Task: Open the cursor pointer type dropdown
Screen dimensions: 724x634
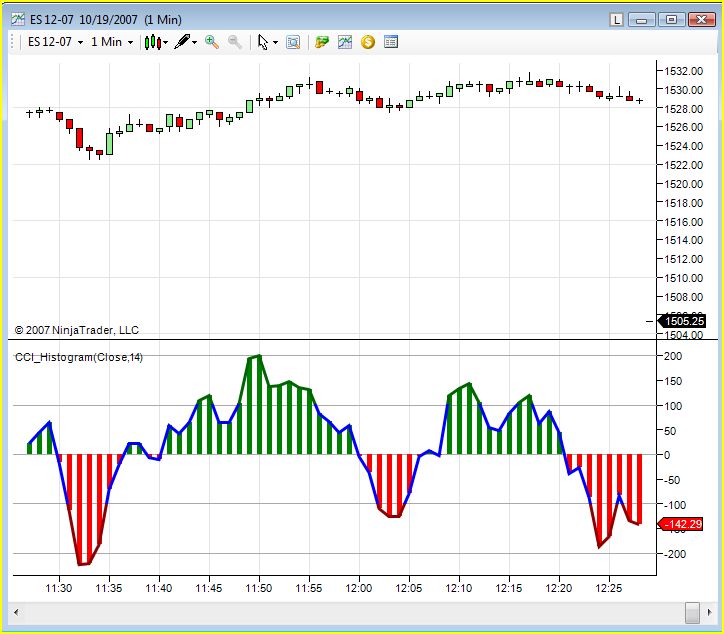Action: (x=267, y=42)
